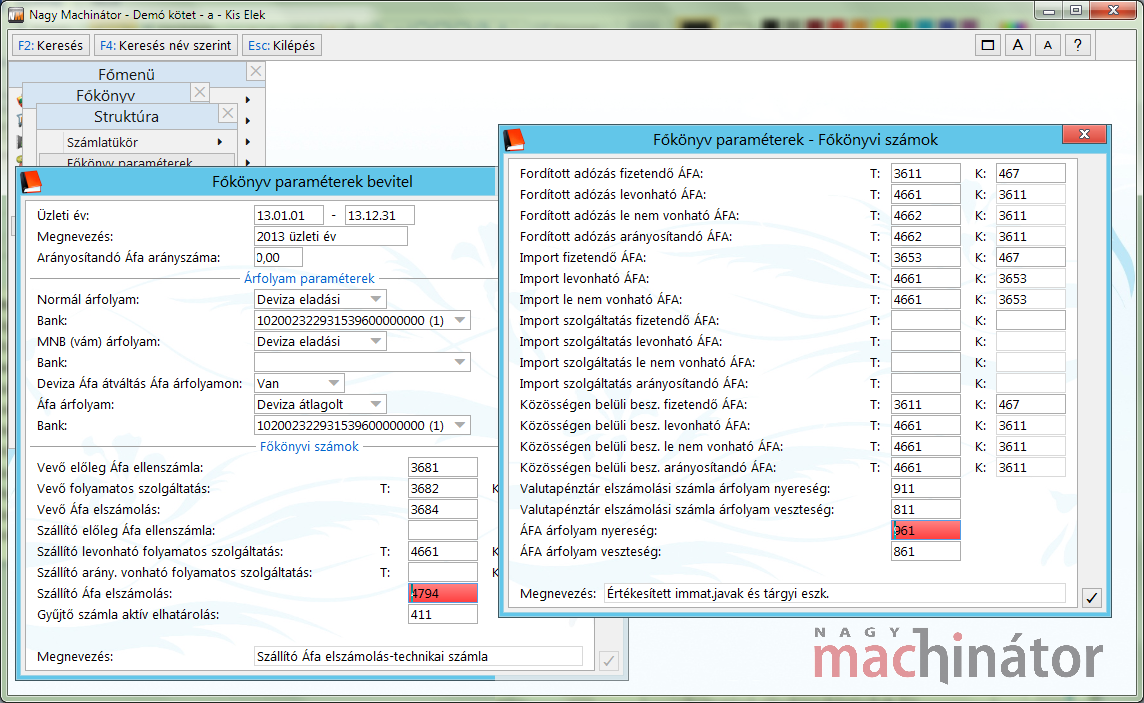Click empty Szállító előleg Áfa ellenszámla field
This screenshot has width=1144, height=703.
click(x=443, y=530)
